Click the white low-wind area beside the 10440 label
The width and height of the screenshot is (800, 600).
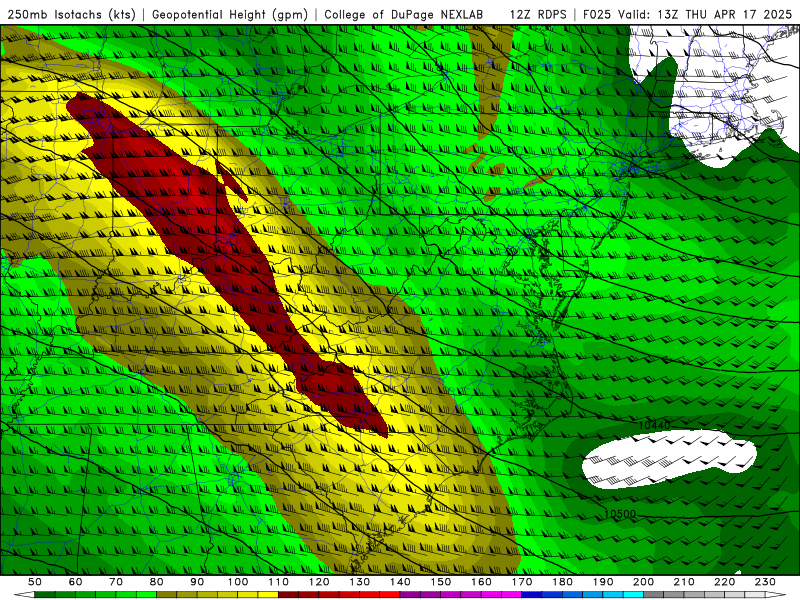[x=668, y=459]
